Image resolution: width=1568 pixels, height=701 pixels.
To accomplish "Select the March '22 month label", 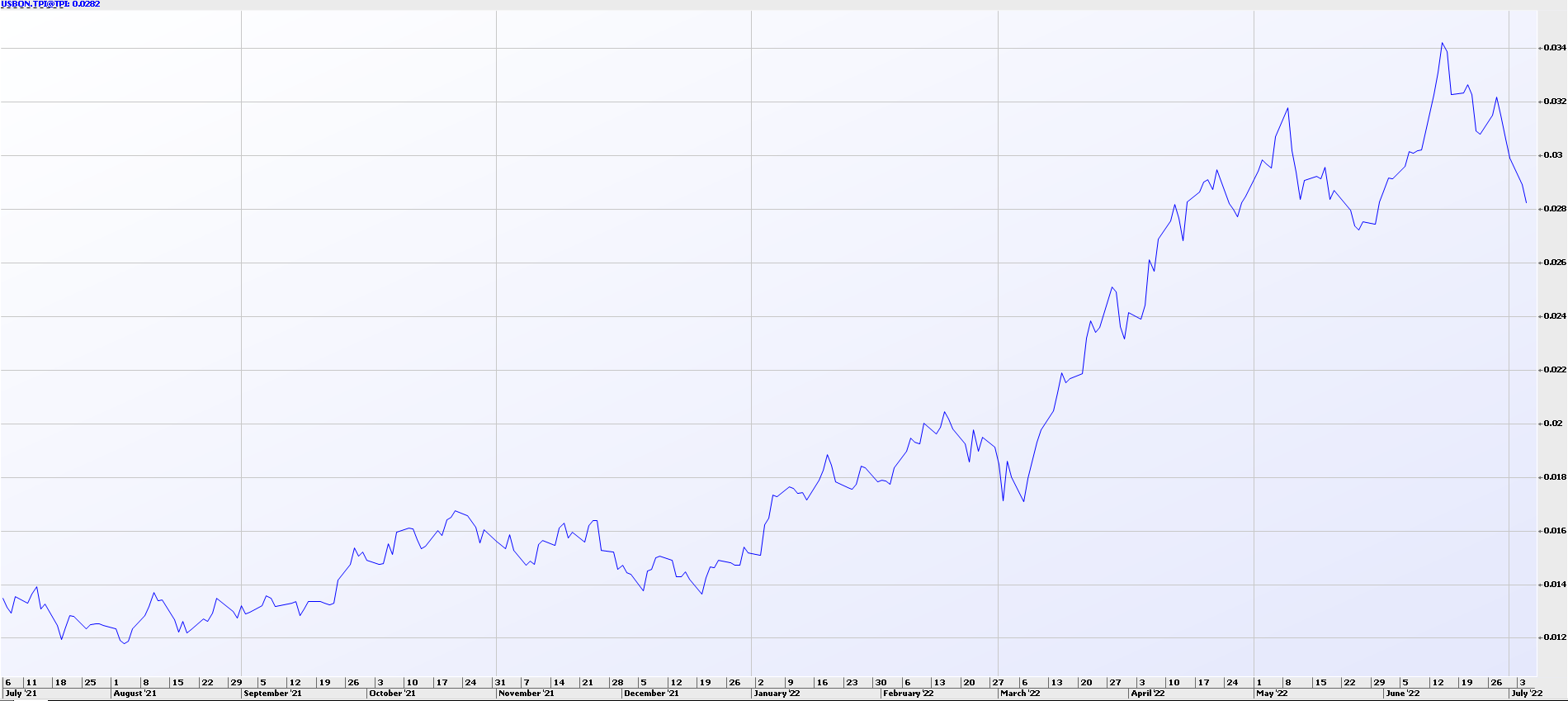I will [x=1020, y=694].
